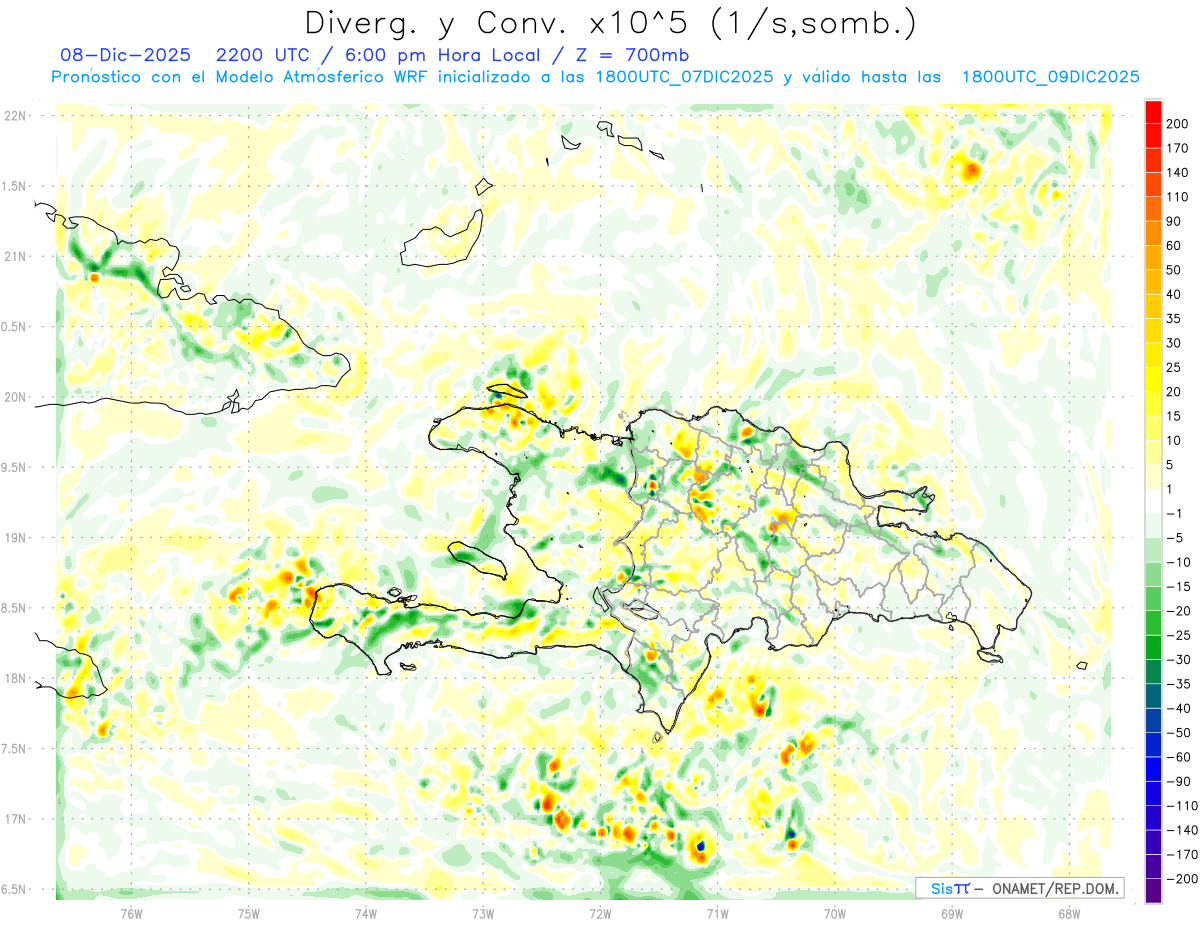Click the "75W" longitude label

point(249,913)
